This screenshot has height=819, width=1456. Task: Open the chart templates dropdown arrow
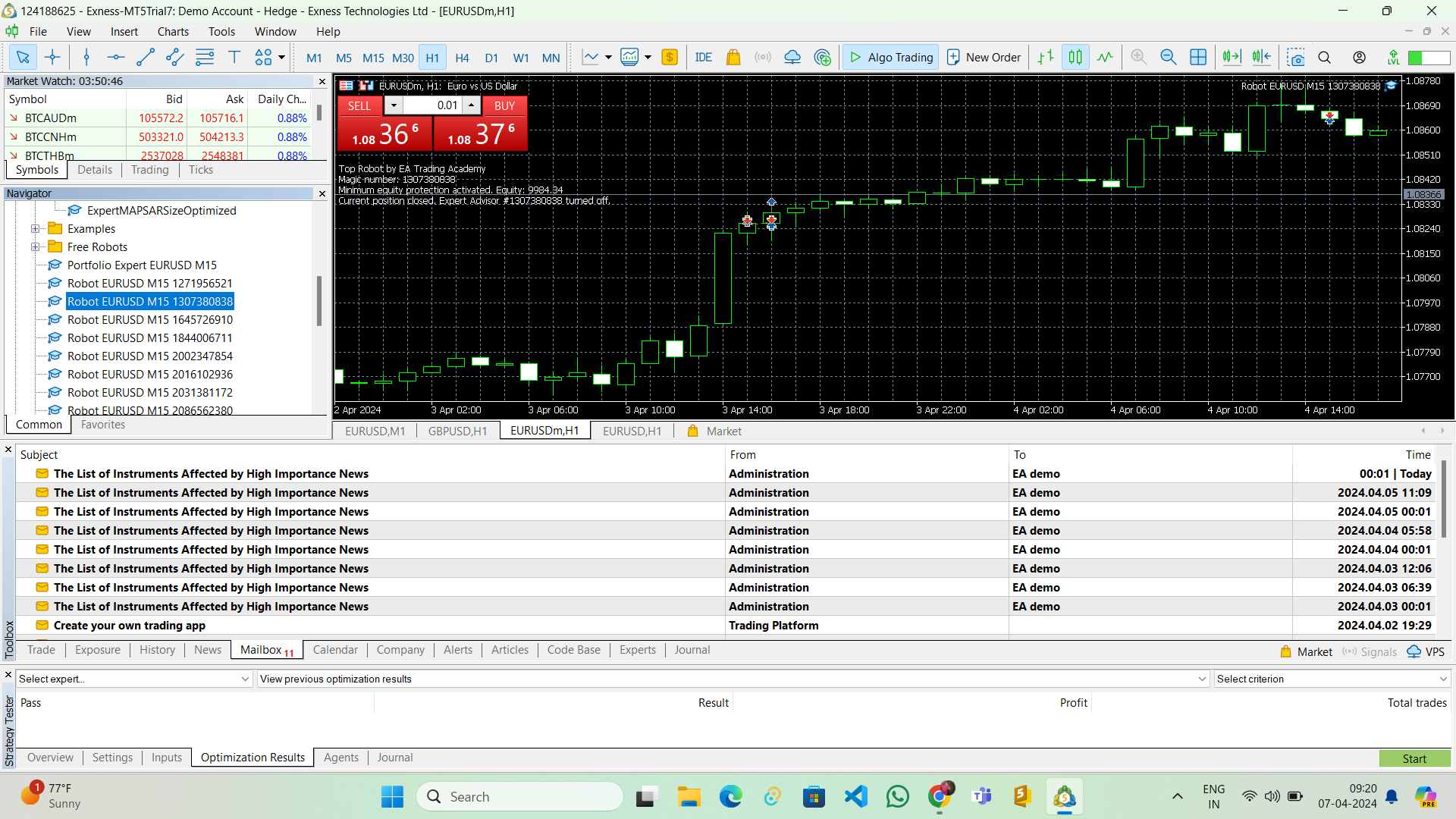click(x=648, y=57)
